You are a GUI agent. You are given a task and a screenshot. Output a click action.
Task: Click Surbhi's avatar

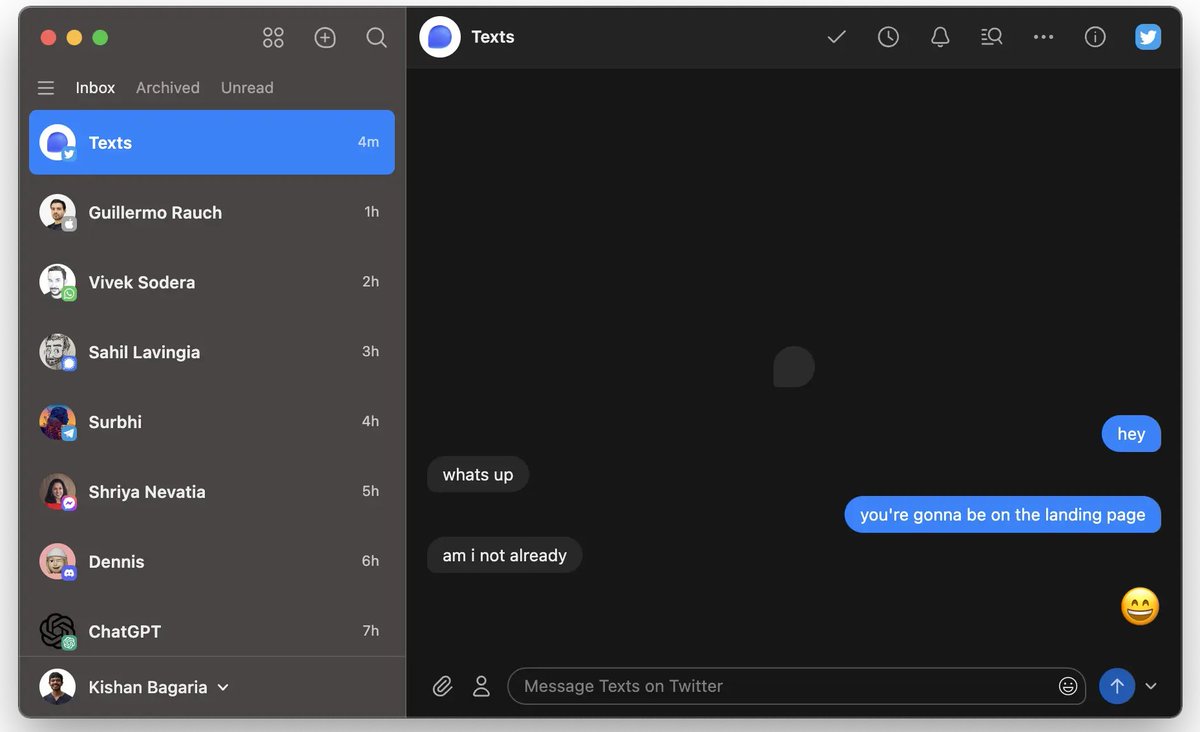57,422
